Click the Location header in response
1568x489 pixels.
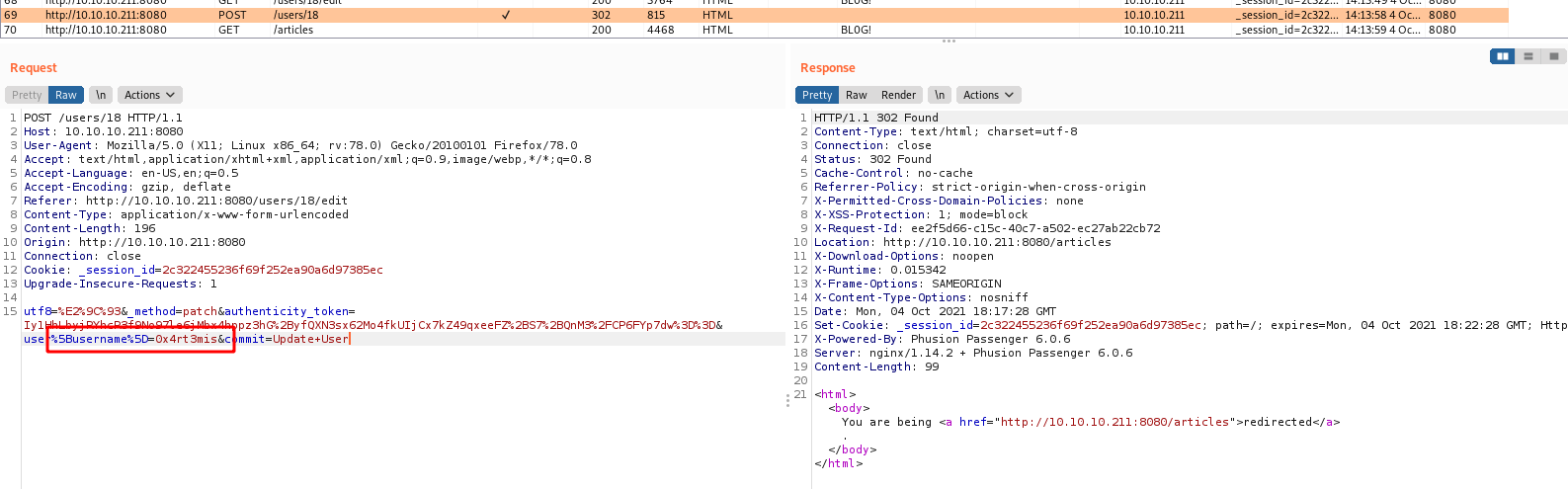click(962, 242)
